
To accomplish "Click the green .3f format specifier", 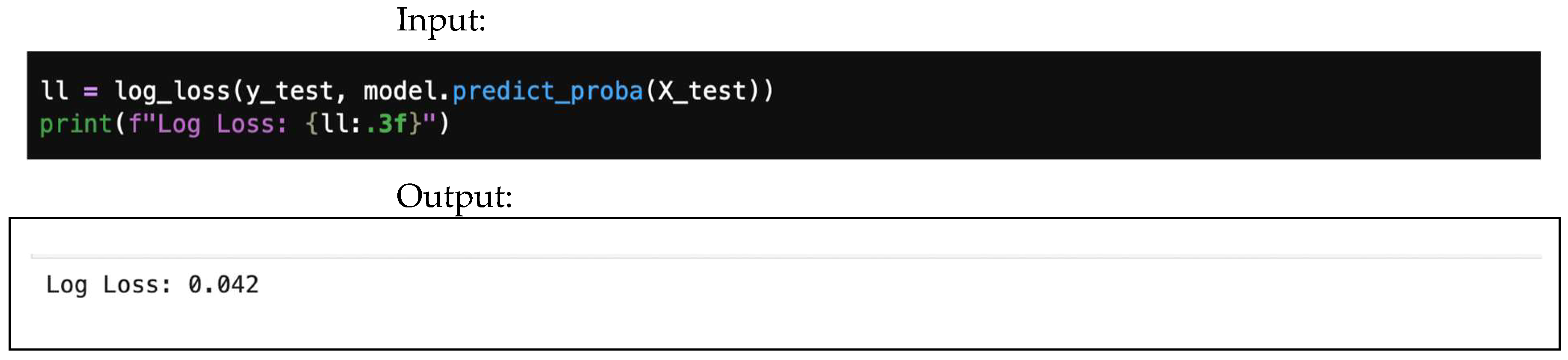I will pyautogui.click(x=386, y=124).
